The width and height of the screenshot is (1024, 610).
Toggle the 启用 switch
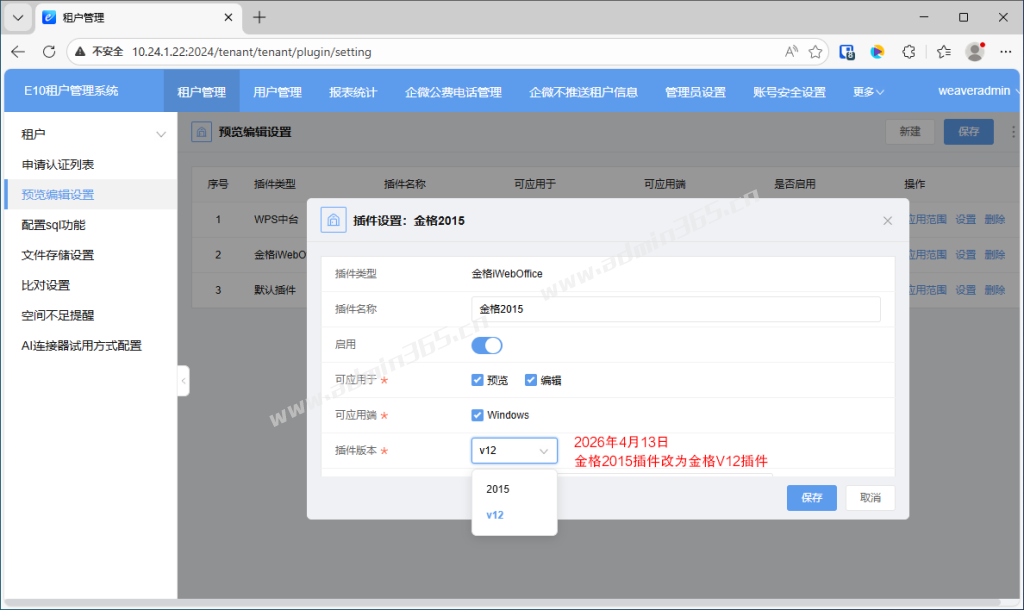pos(487,345)
